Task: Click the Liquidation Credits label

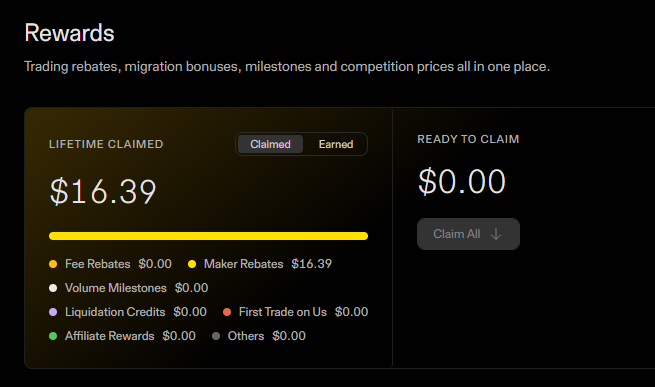Action: tap(115, 312)
